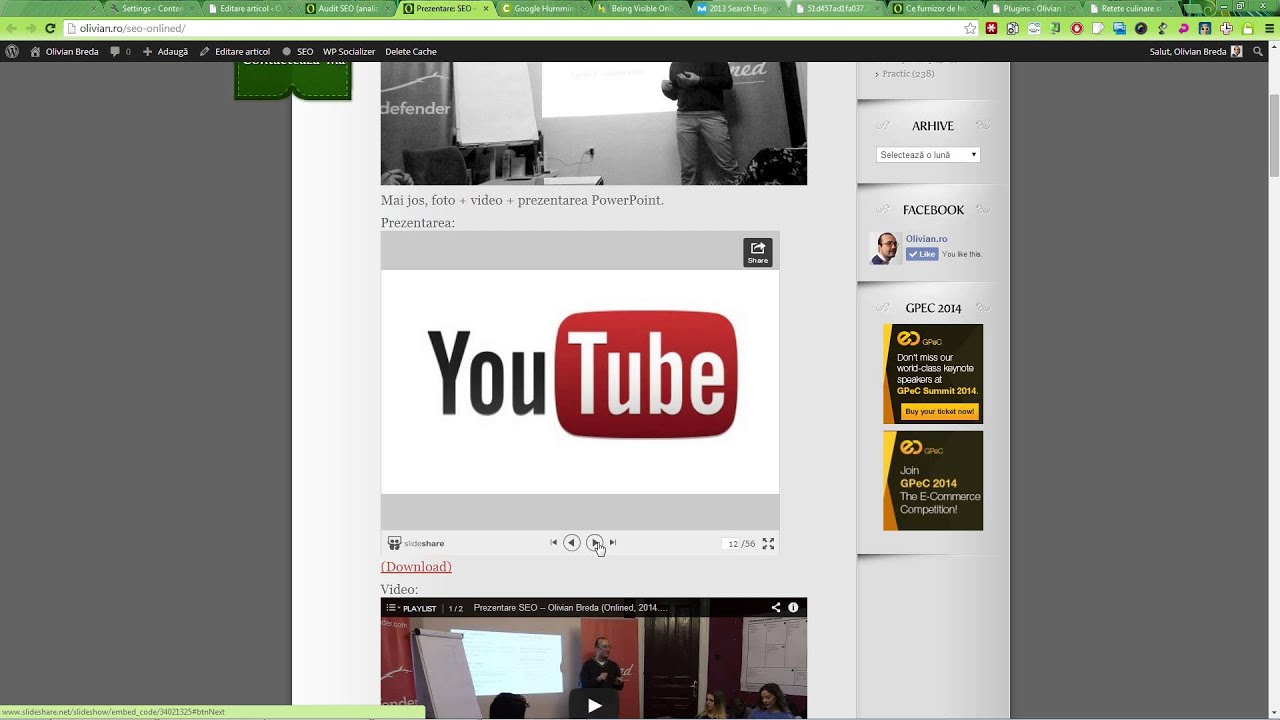Open Olivian Breda site menu in admin bar

click(64, 51)
